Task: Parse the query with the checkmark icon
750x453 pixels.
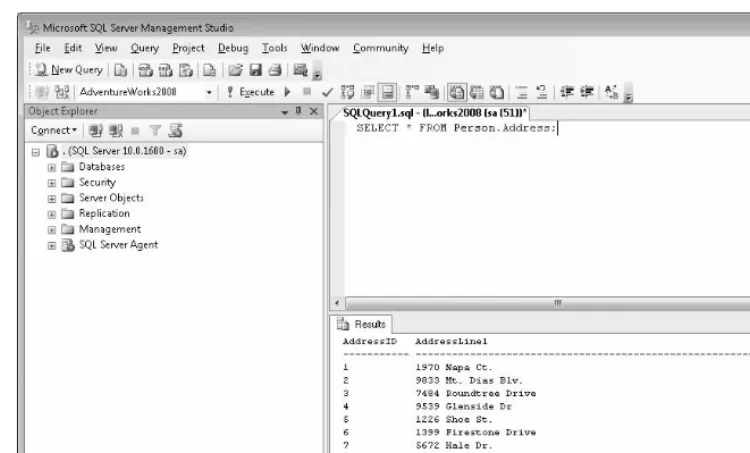Action: 327,92
